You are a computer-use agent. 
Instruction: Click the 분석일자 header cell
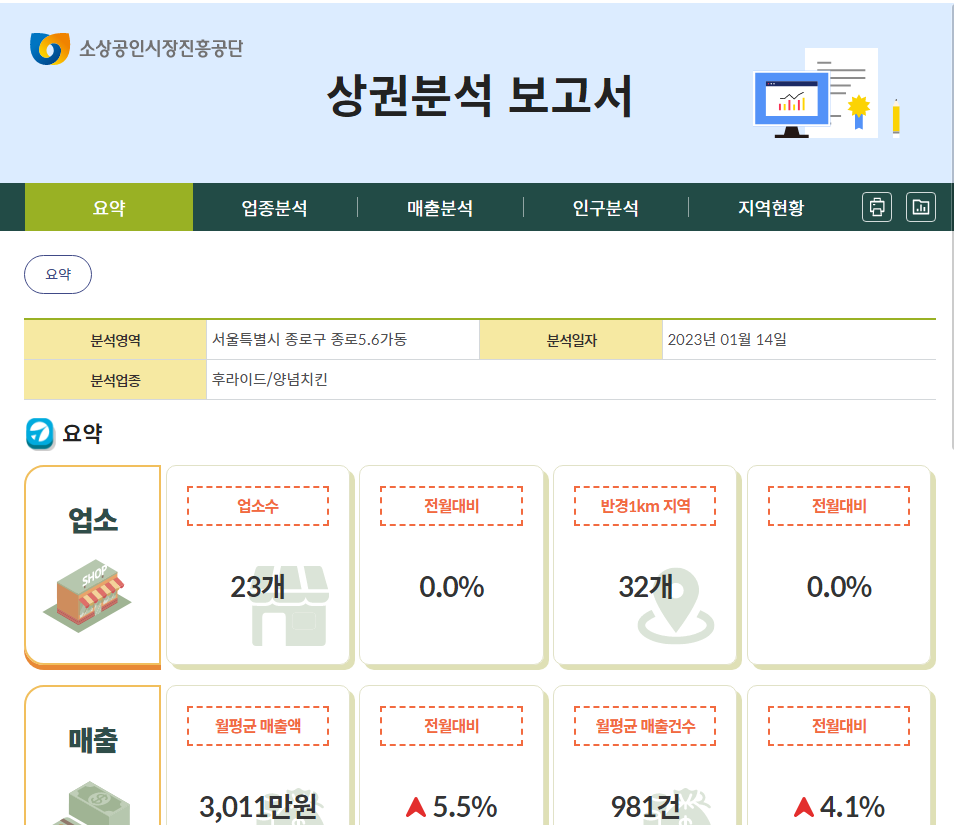[x=571, y=339]
